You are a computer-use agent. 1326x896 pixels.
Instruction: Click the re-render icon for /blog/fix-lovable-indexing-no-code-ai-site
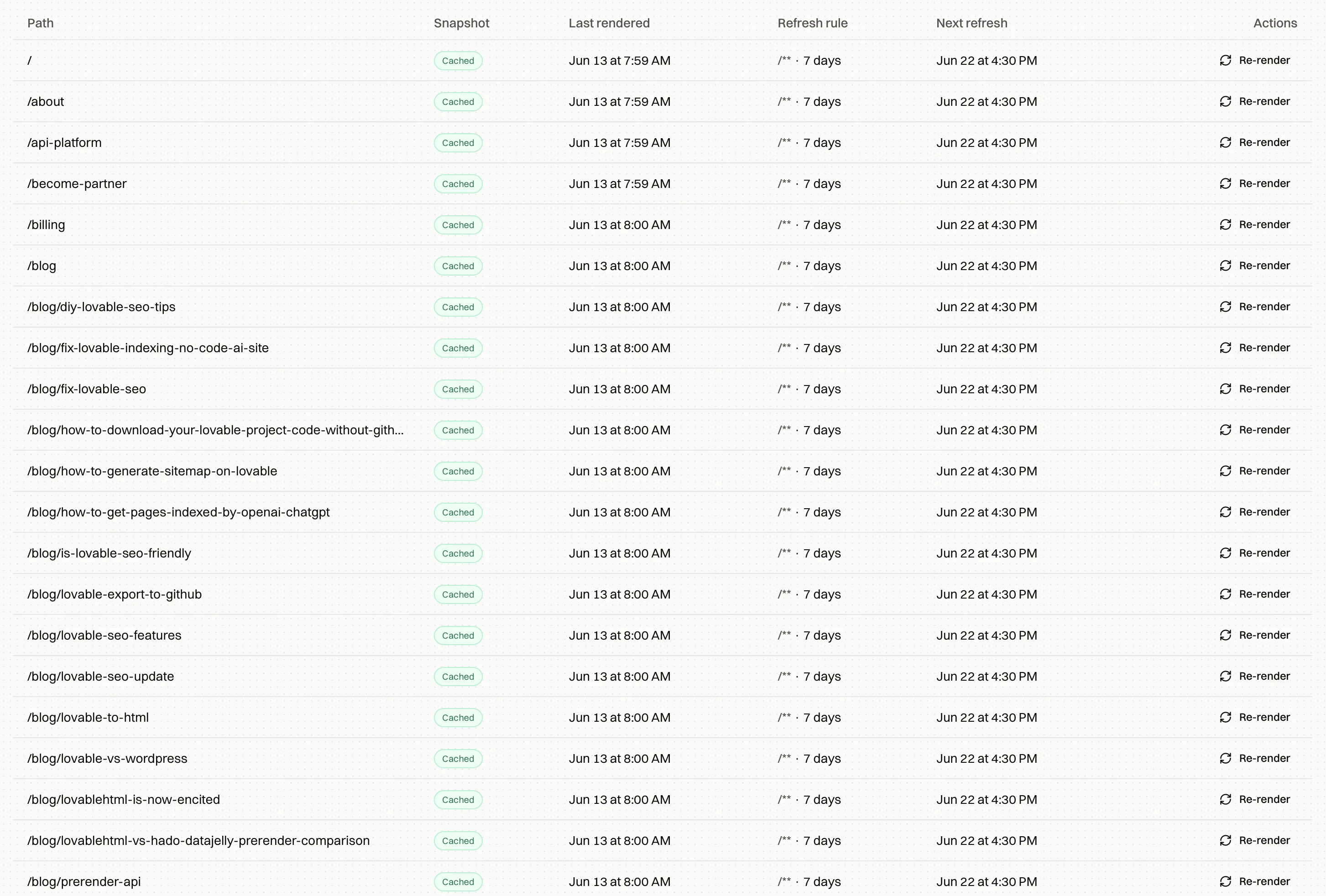[1225, 348]
